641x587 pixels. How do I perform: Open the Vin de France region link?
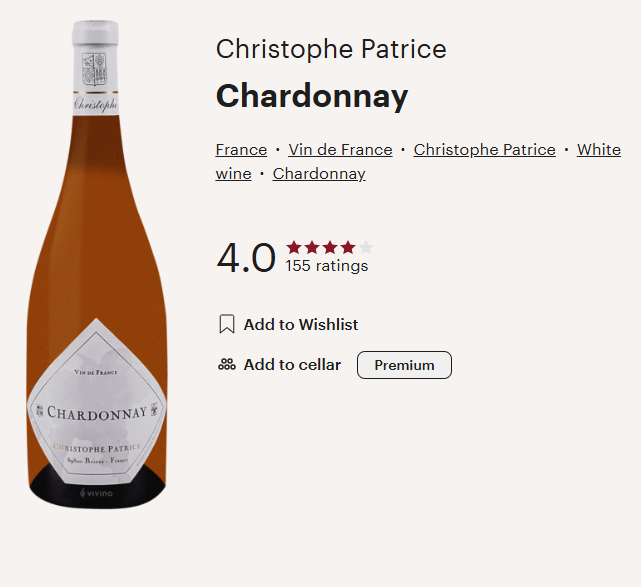(340, 150)
